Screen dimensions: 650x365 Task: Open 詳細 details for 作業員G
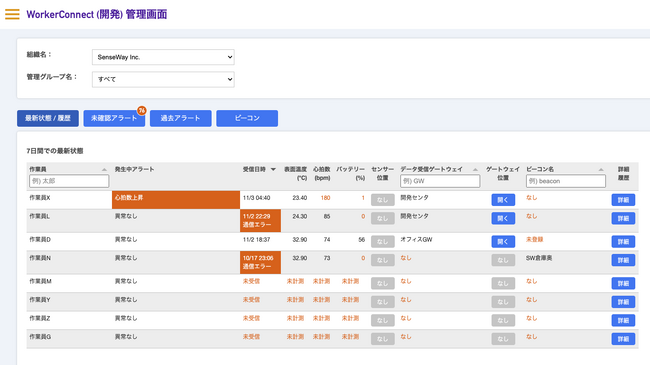[623, 339]
